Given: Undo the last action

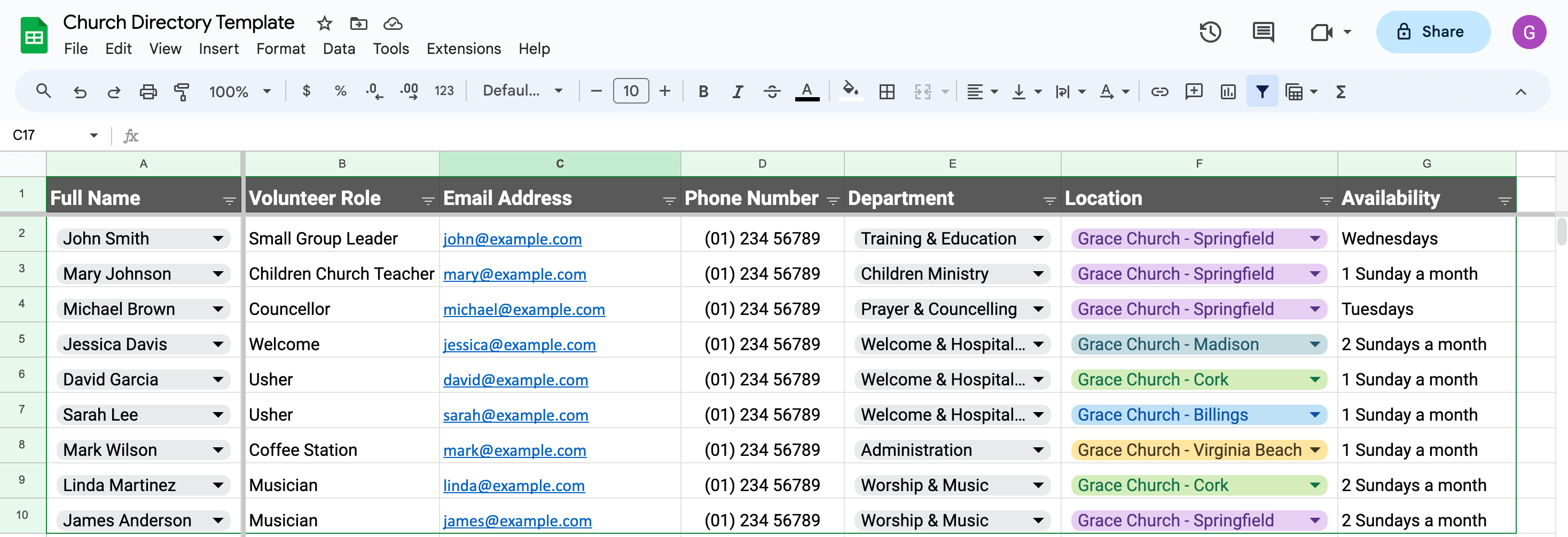Looking at the screenshot, I should tap(80, 91).
